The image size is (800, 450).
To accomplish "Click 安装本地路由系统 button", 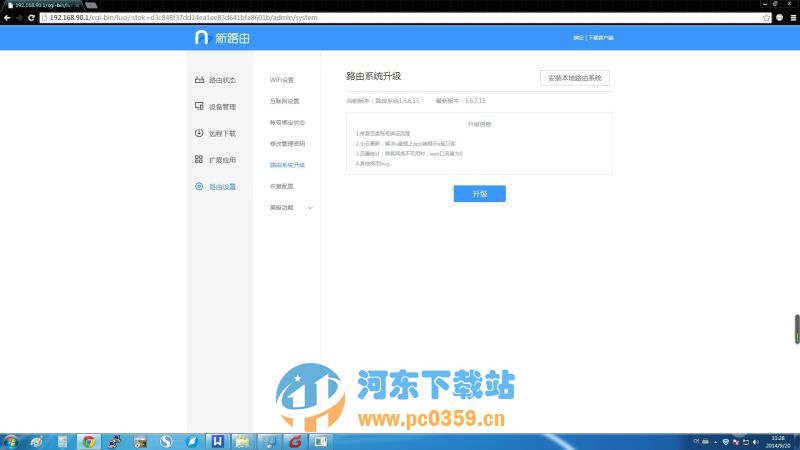I will (574, 78).
